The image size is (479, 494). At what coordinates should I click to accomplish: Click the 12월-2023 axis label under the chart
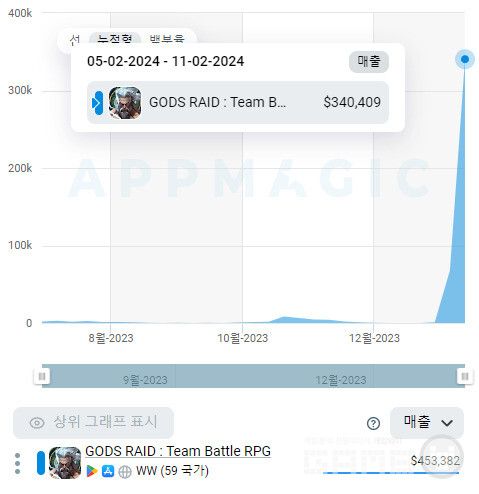[x=374, y=338]
